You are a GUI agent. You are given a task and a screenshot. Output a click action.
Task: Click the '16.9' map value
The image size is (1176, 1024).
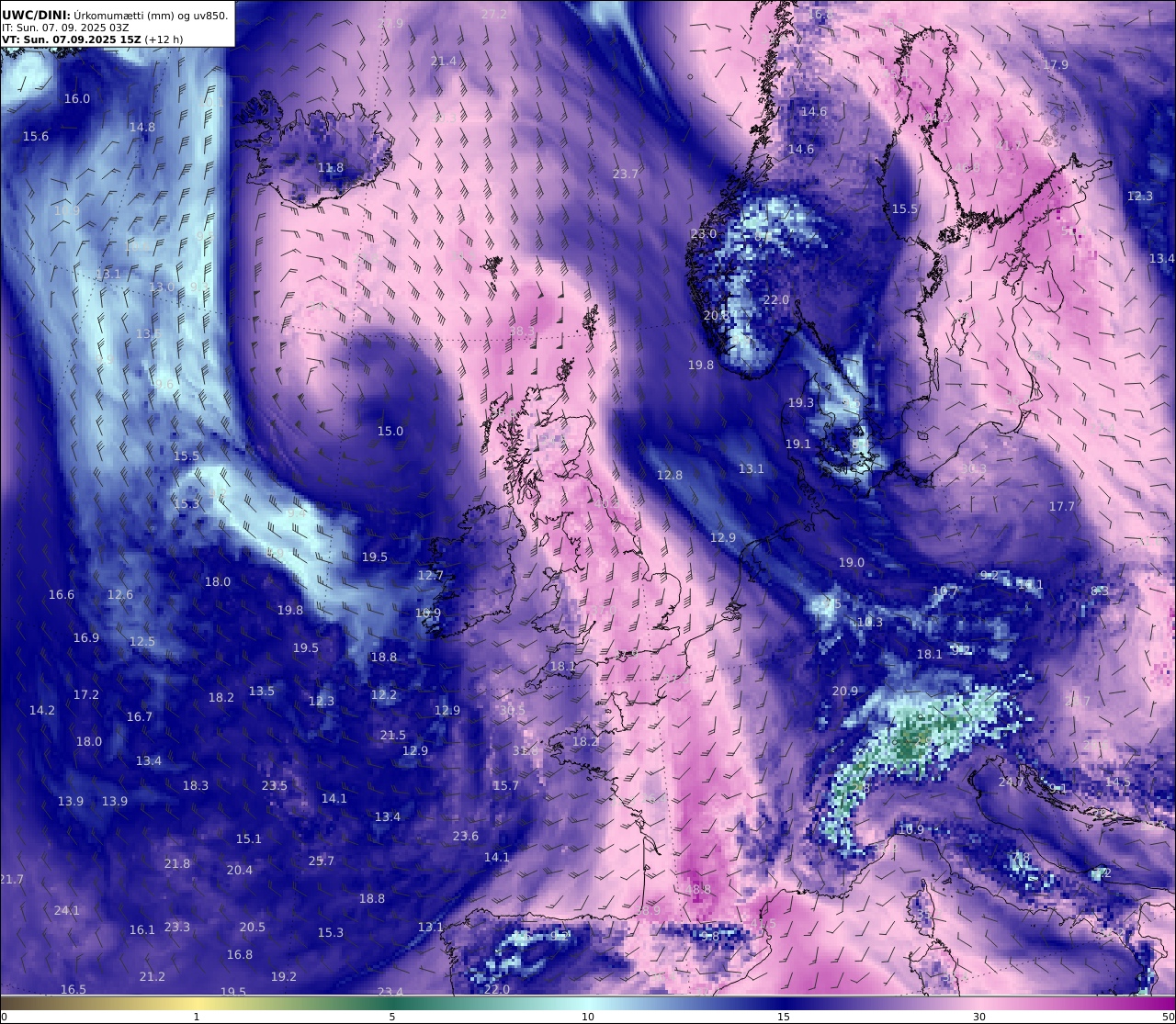(86, 638)
